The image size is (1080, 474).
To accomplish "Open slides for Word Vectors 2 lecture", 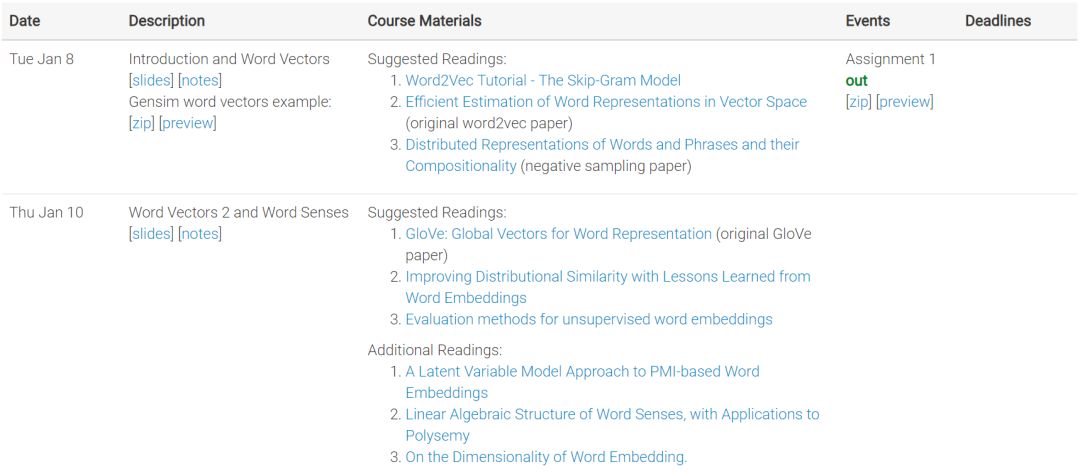I will (x=151, y=234).
